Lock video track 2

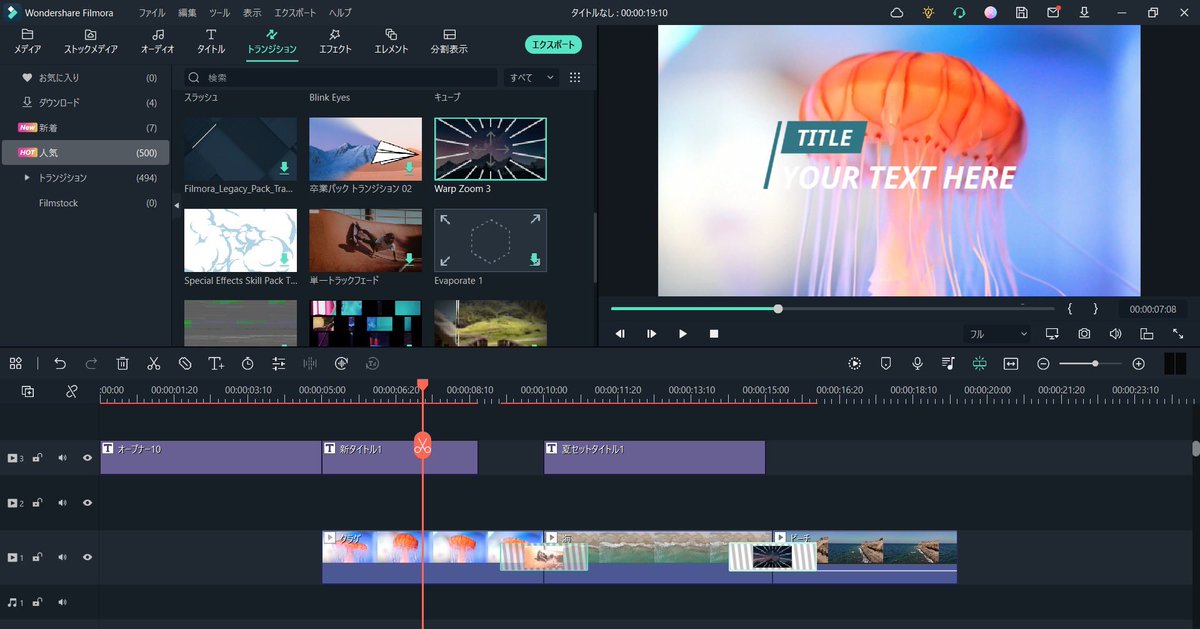coord(37,503)
